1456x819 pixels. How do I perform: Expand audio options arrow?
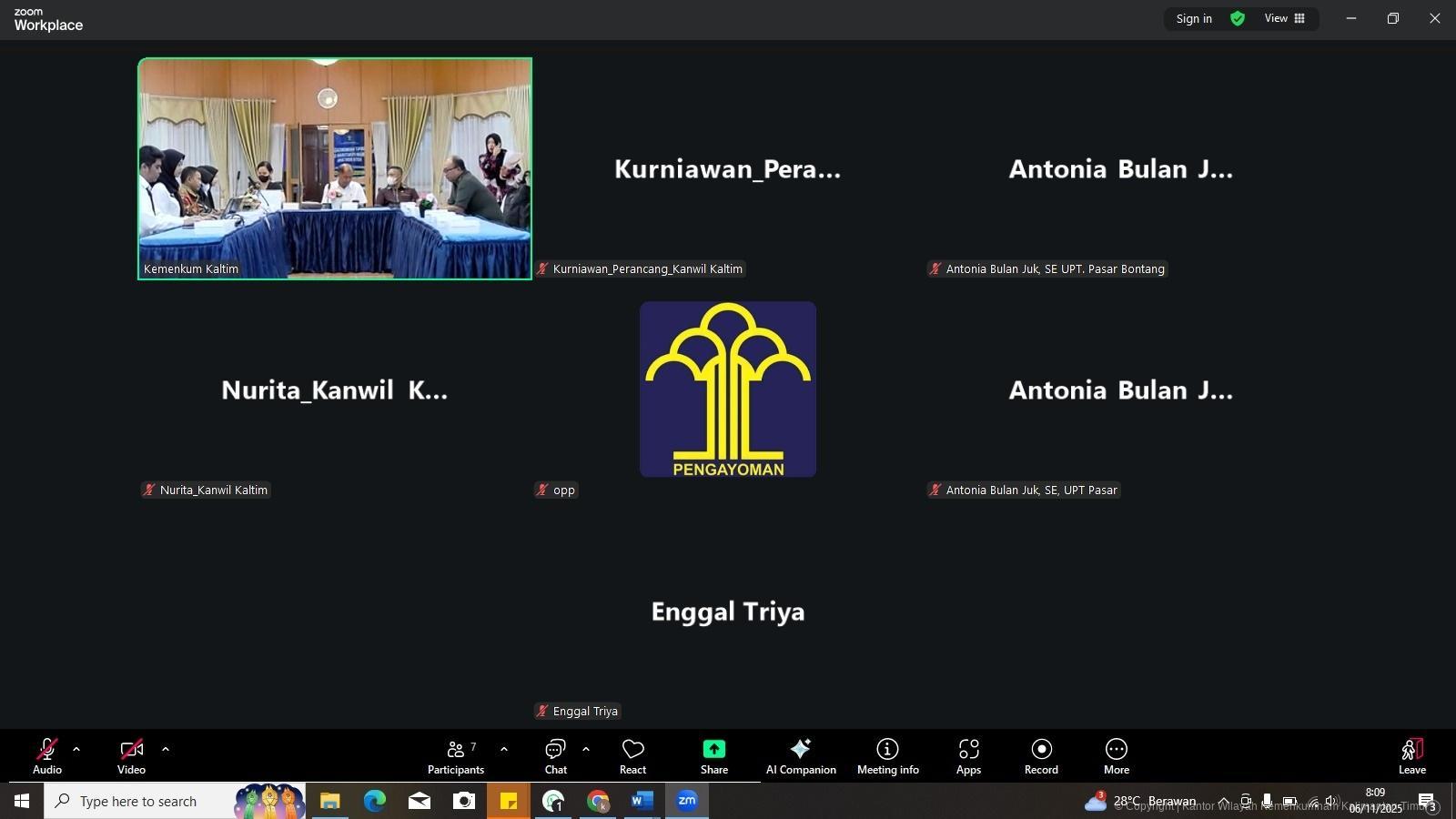click(76, 749)
